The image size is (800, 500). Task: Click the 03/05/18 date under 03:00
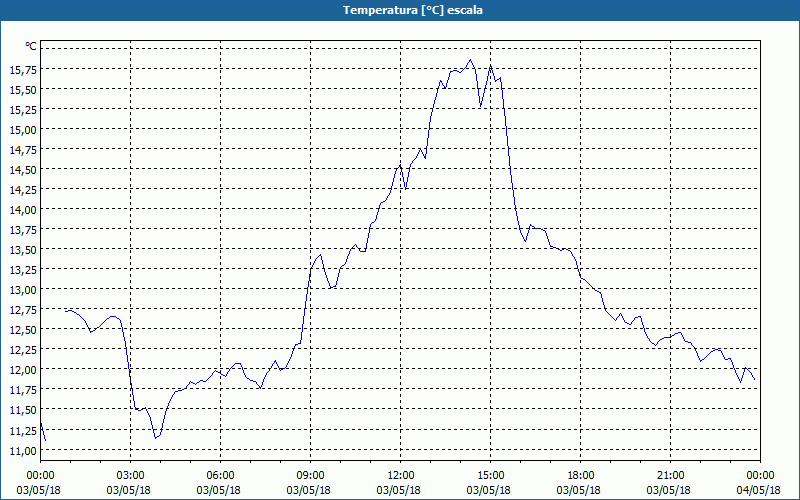129,490
